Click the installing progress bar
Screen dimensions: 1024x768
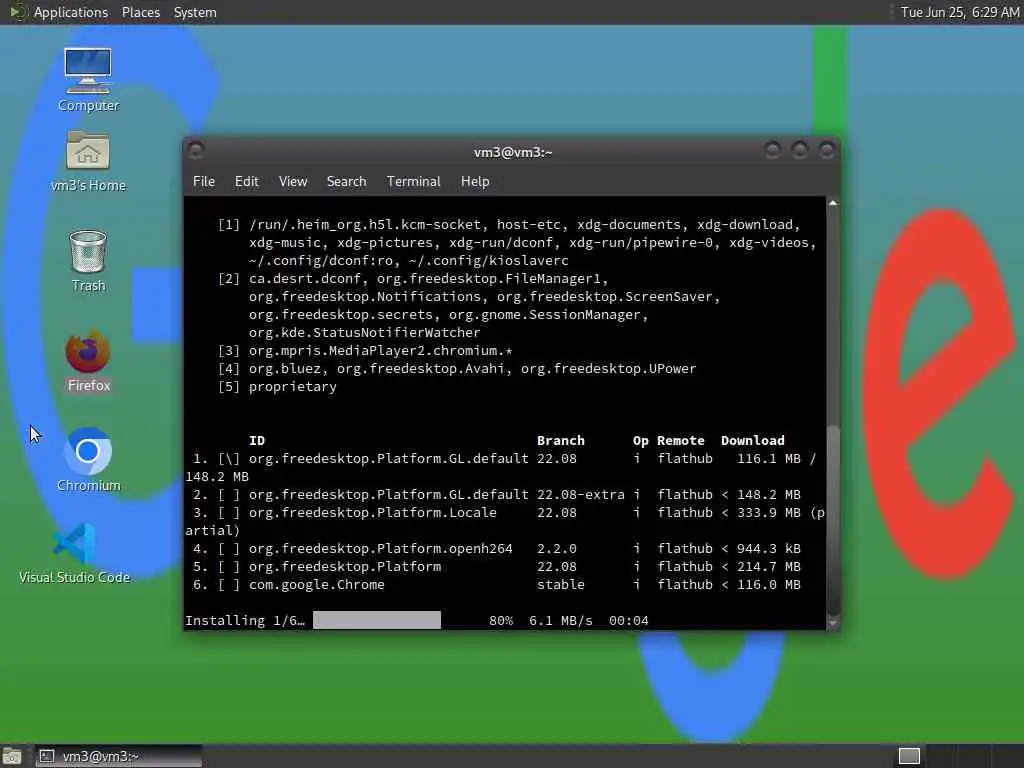(377, 620)
